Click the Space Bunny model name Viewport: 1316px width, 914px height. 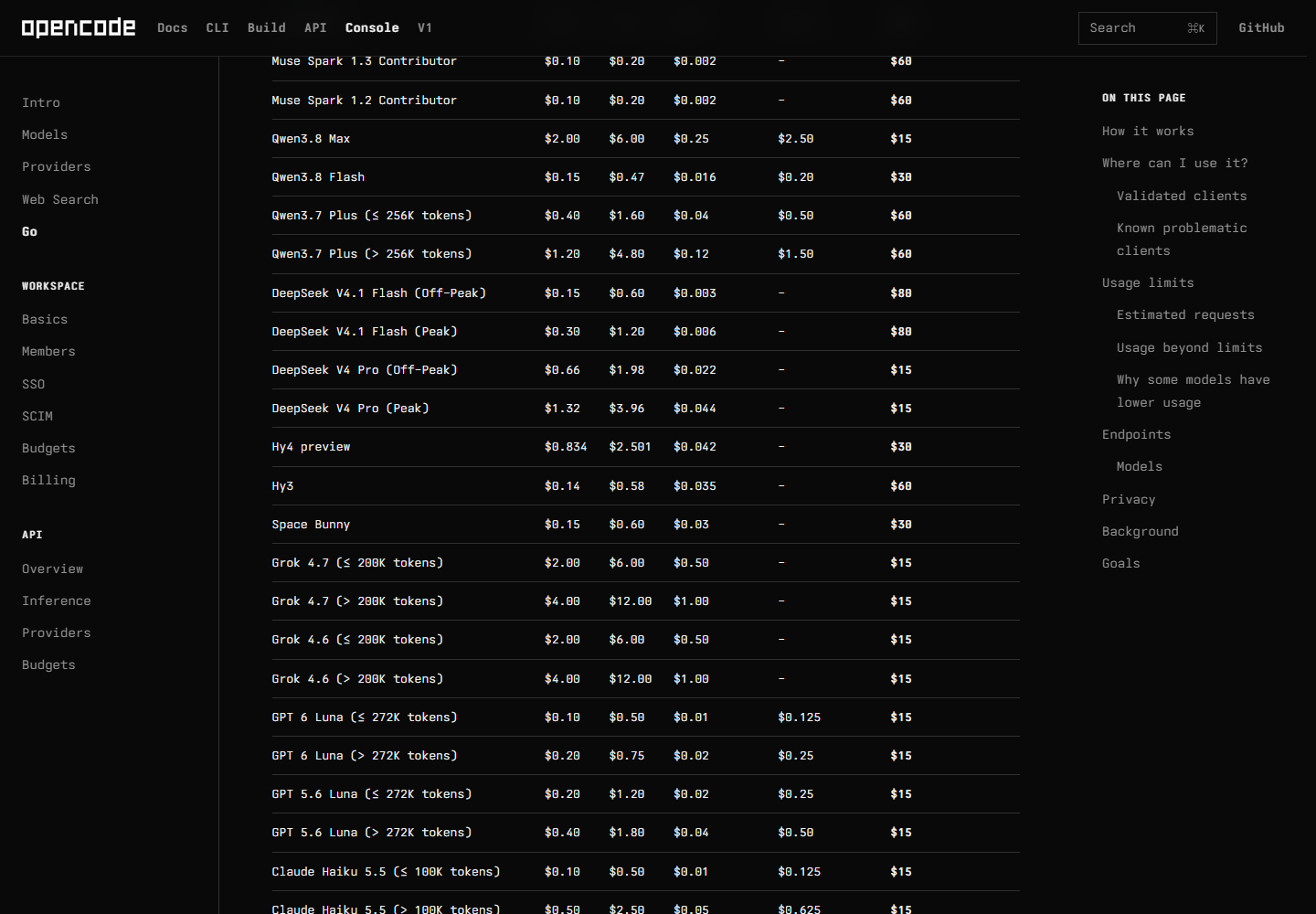[311, 525]
